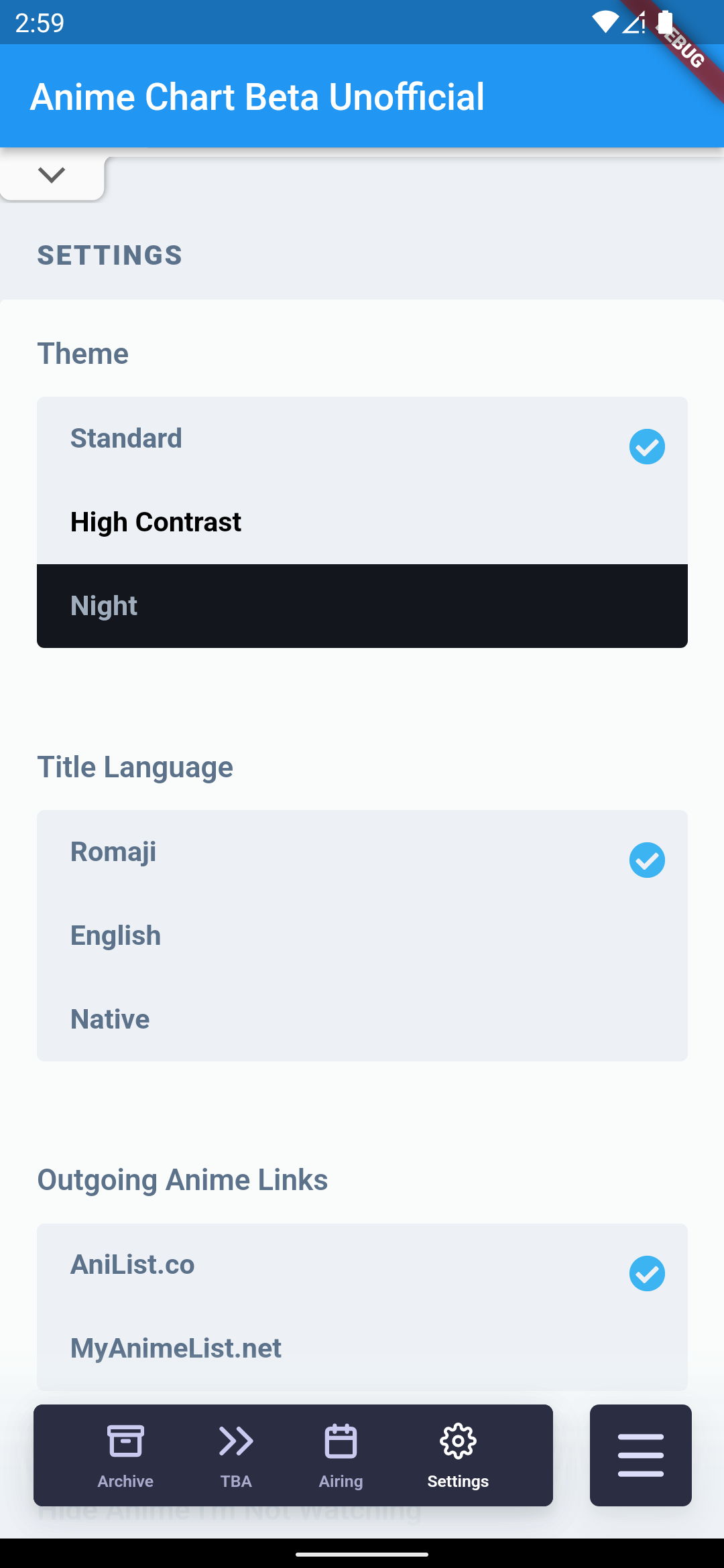Select the High Contrast theme
Screen dimensions: 724x1568
click(362, 522)
